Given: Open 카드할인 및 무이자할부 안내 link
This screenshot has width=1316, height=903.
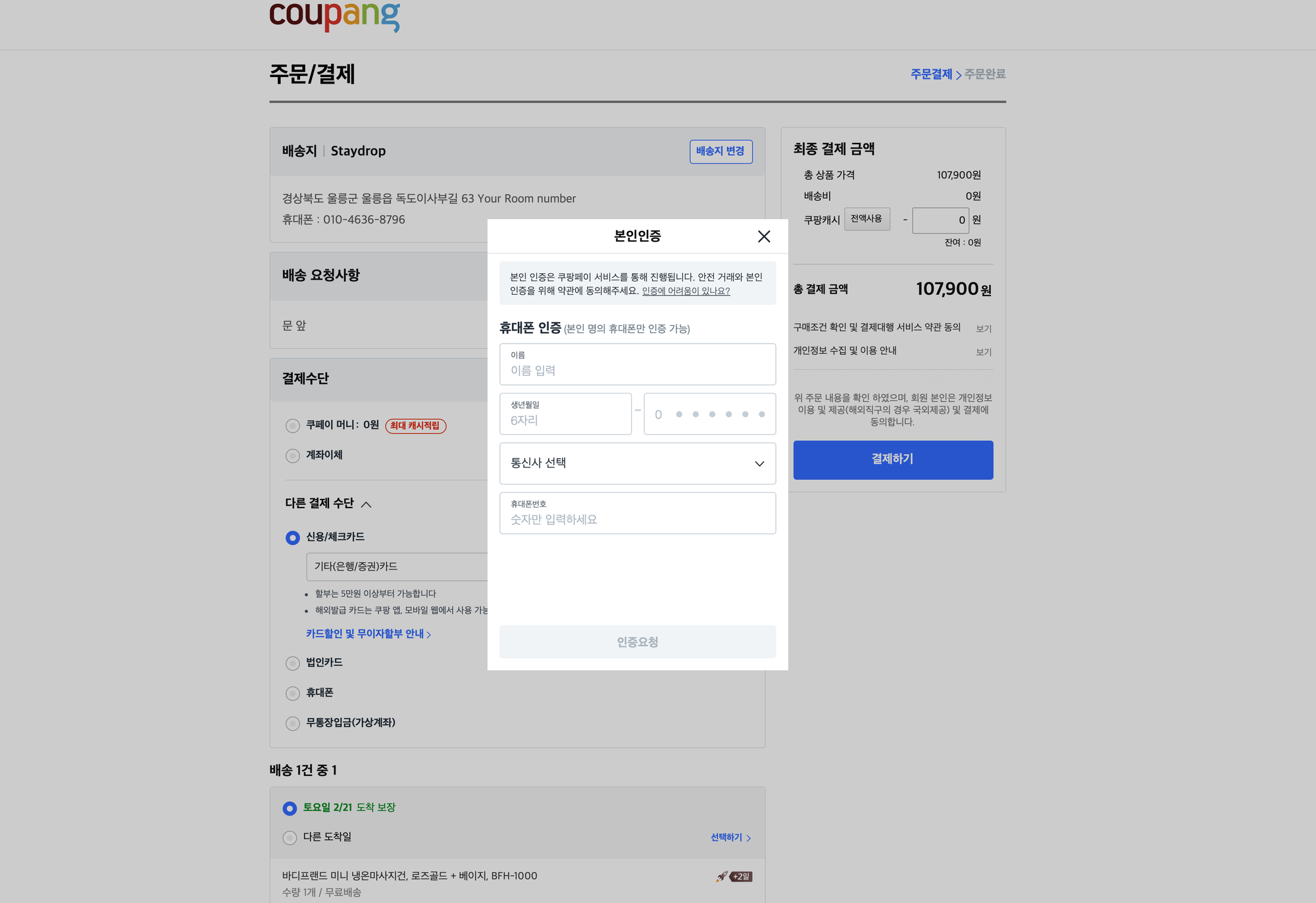Looking at the screenshot, I should tap(368, 634).
